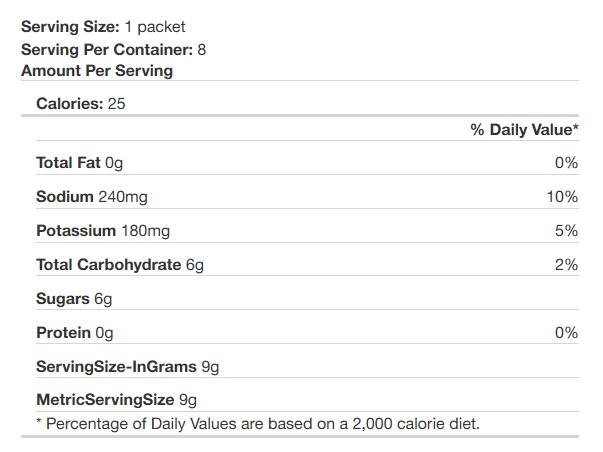Click the 0% value for Total Fat
603x452 pixels.
point(566,163)
